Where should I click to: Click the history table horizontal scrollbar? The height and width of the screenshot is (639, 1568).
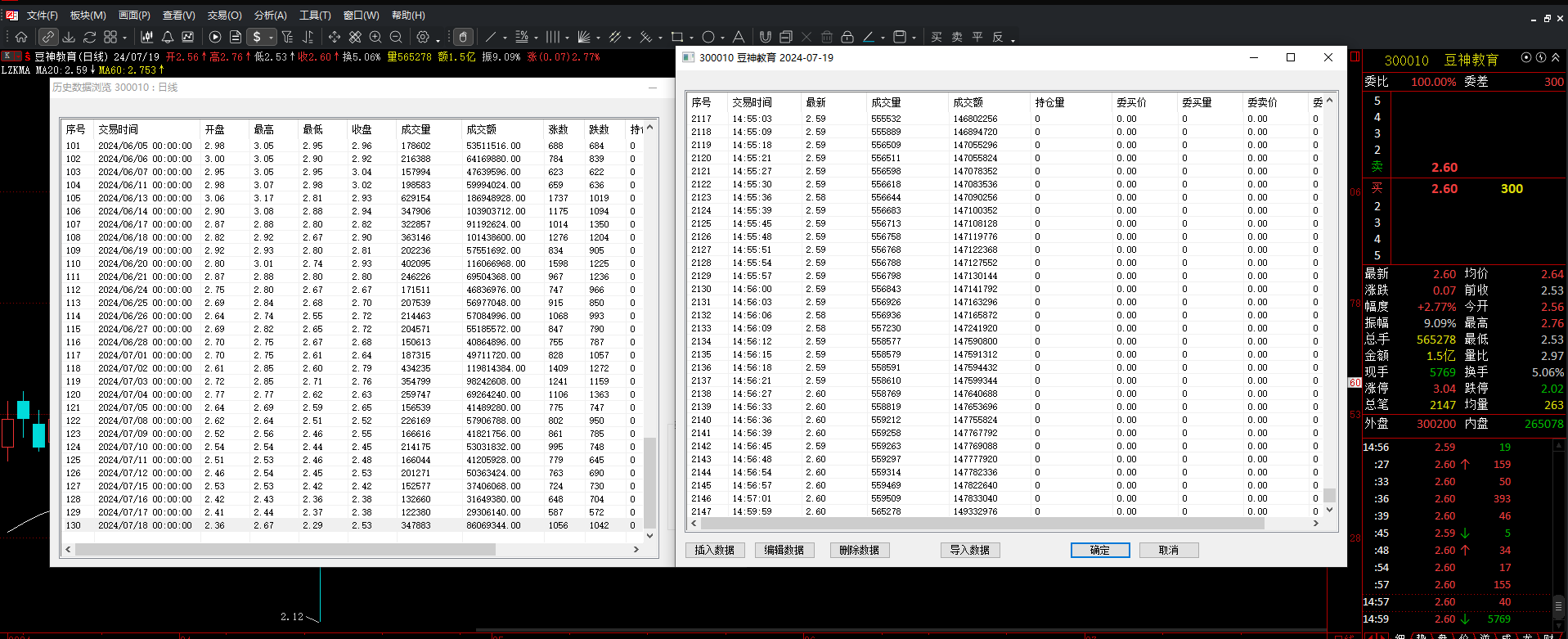352,550
